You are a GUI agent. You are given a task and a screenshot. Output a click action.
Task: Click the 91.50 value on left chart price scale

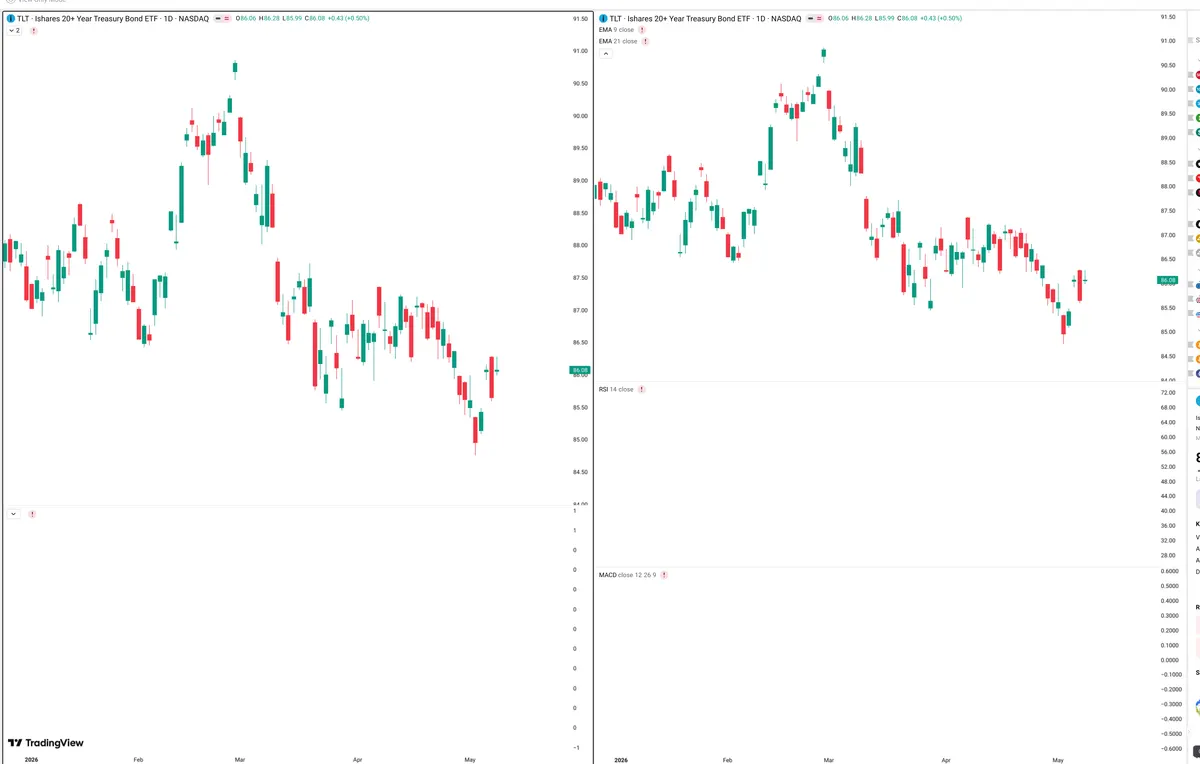(580, 19)
